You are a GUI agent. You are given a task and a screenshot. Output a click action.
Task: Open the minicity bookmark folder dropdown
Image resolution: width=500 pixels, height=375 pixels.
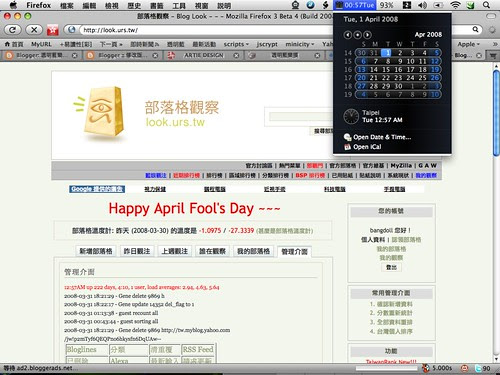pos(299,44)
